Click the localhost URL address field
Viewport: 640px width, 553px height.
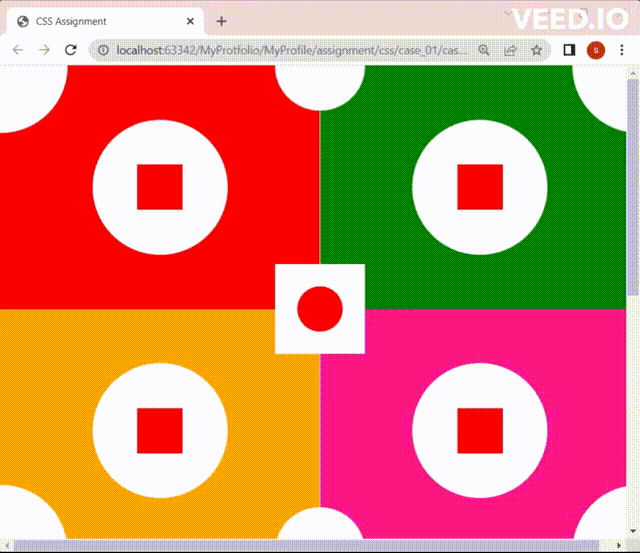pos(280,50)
